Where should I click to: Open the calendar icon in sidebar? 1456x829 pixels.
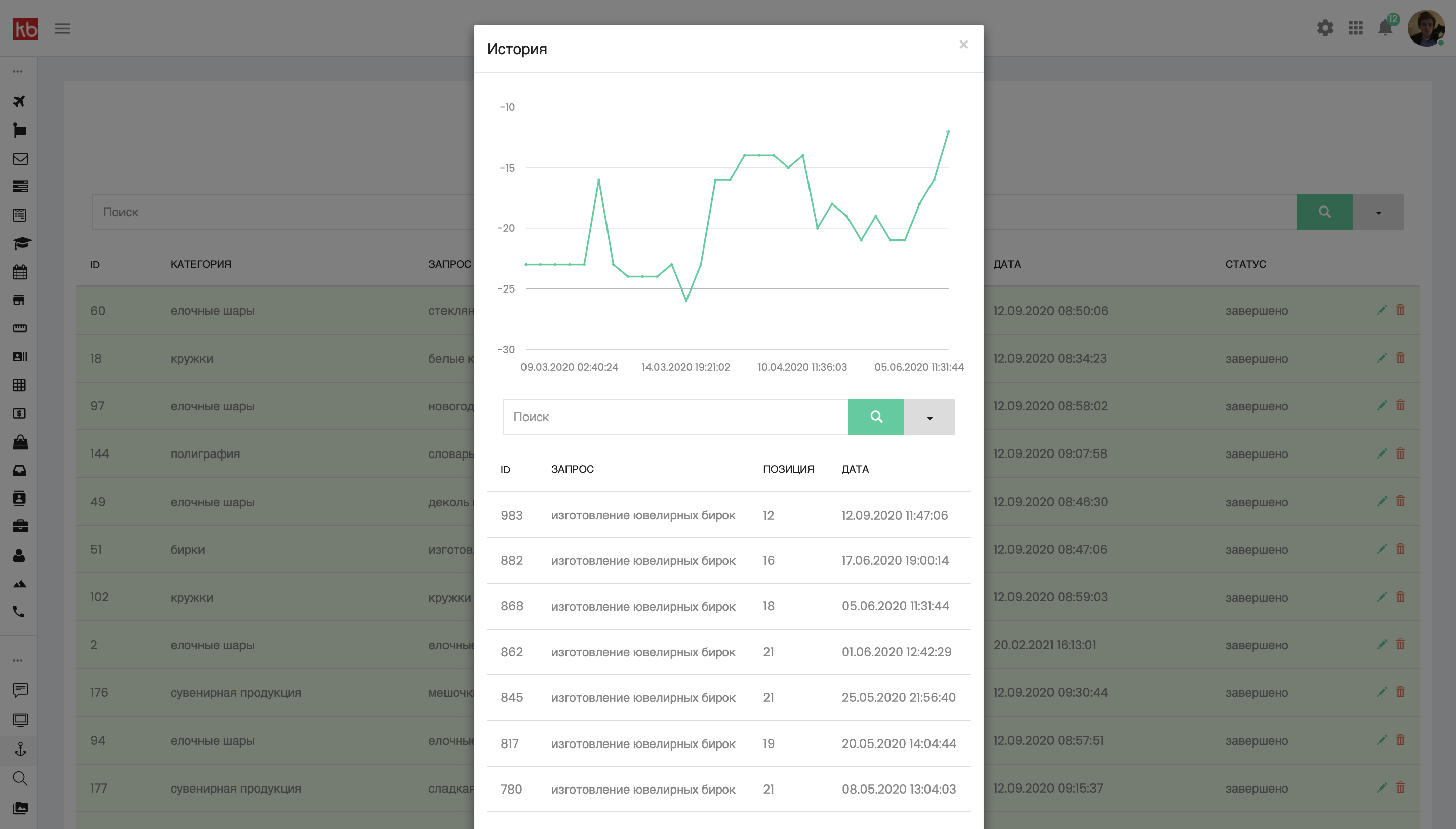point(20,272)
